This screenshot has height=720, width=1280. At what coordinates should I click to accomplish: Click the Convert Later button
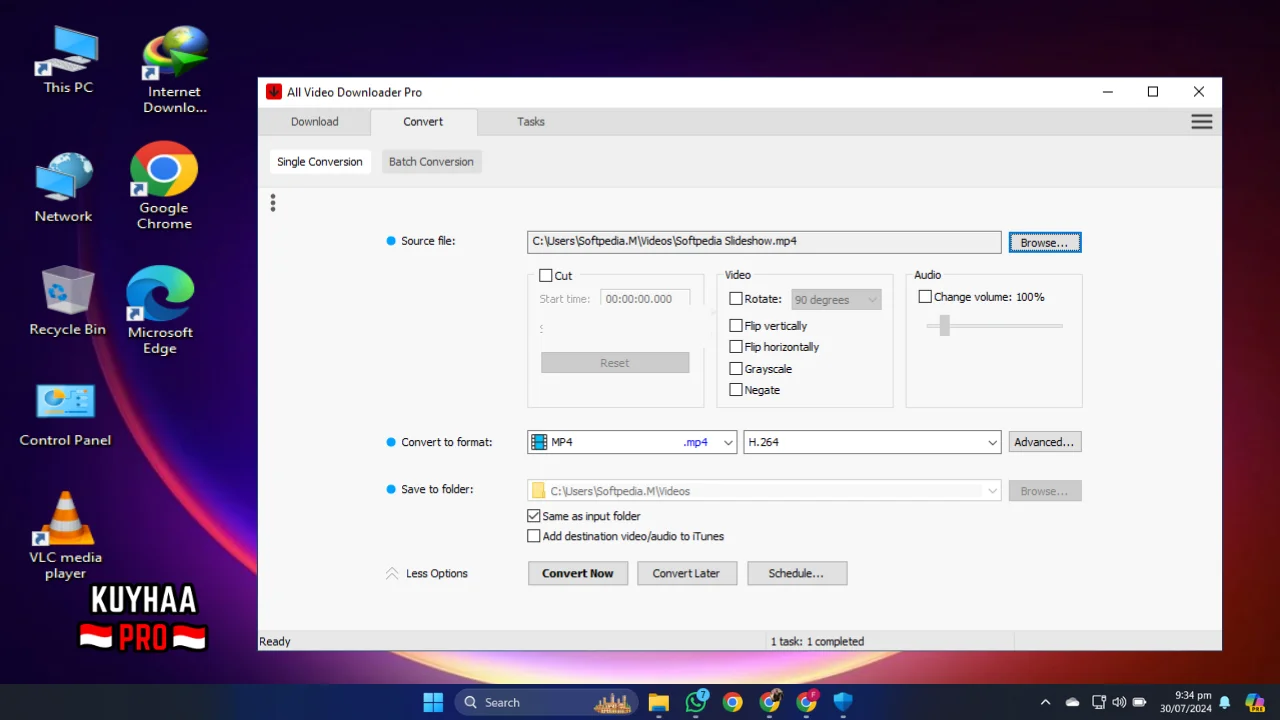(x=686, y=573)
